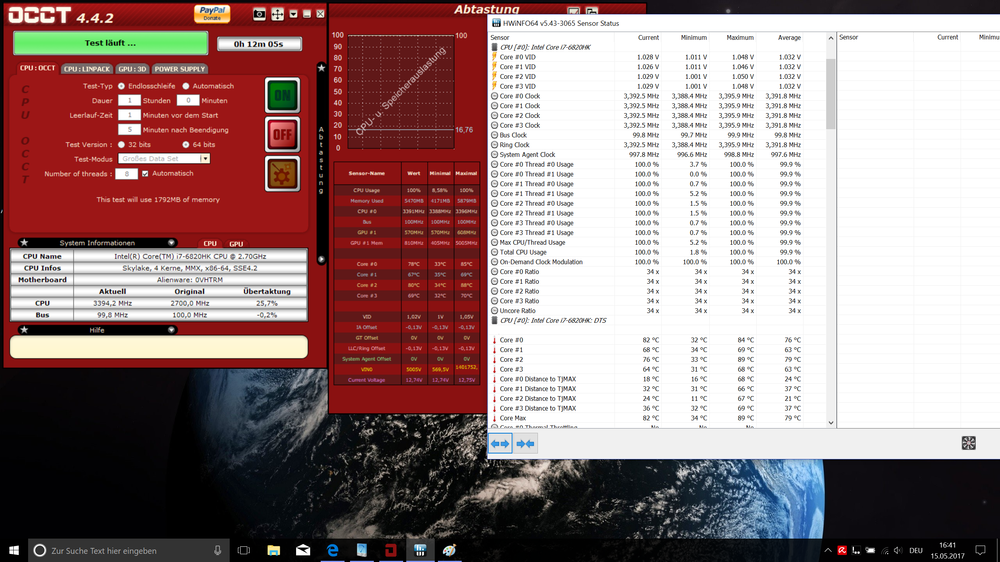Screen dimensions: 1000x562
Task: Toggle the Automatisch threads checkbox
Action: coord(146,174)
